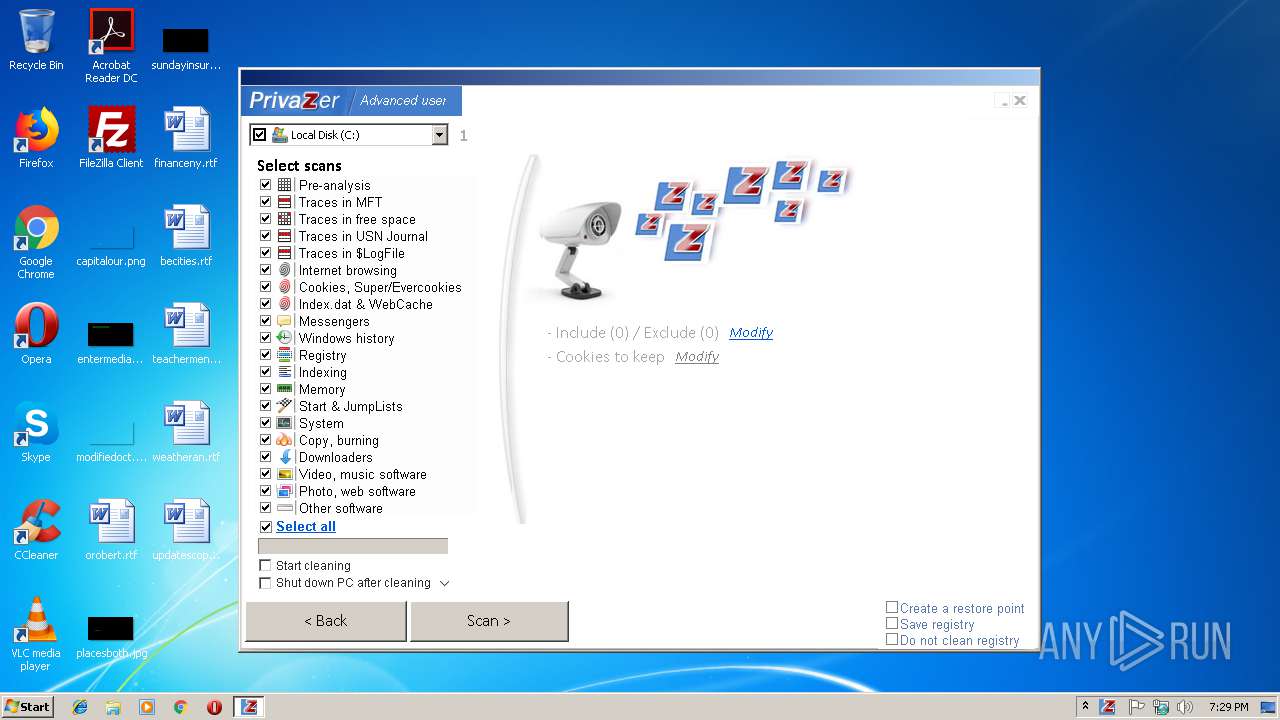This screenshot has height=720, width=1280.
Task: Click the Copy, burning flame icon
Action: pos(285,440)
